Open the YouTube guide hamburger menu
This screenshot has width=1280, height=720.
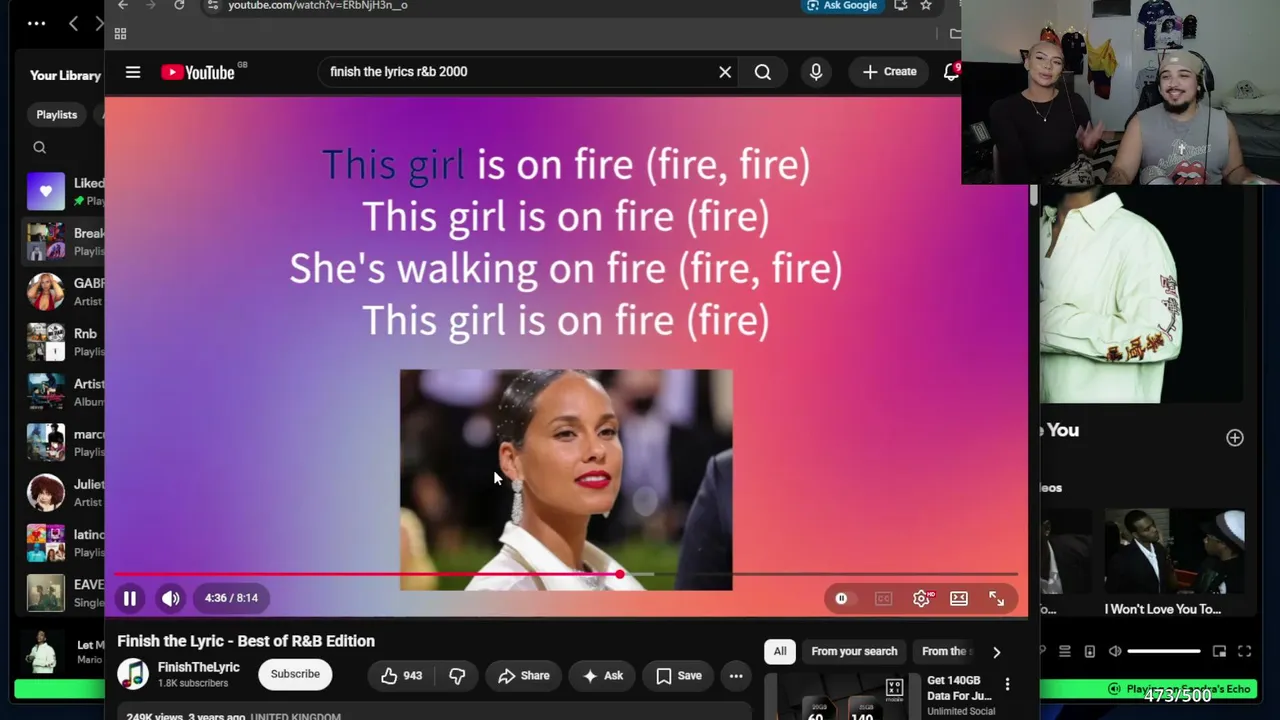[133, 72]
